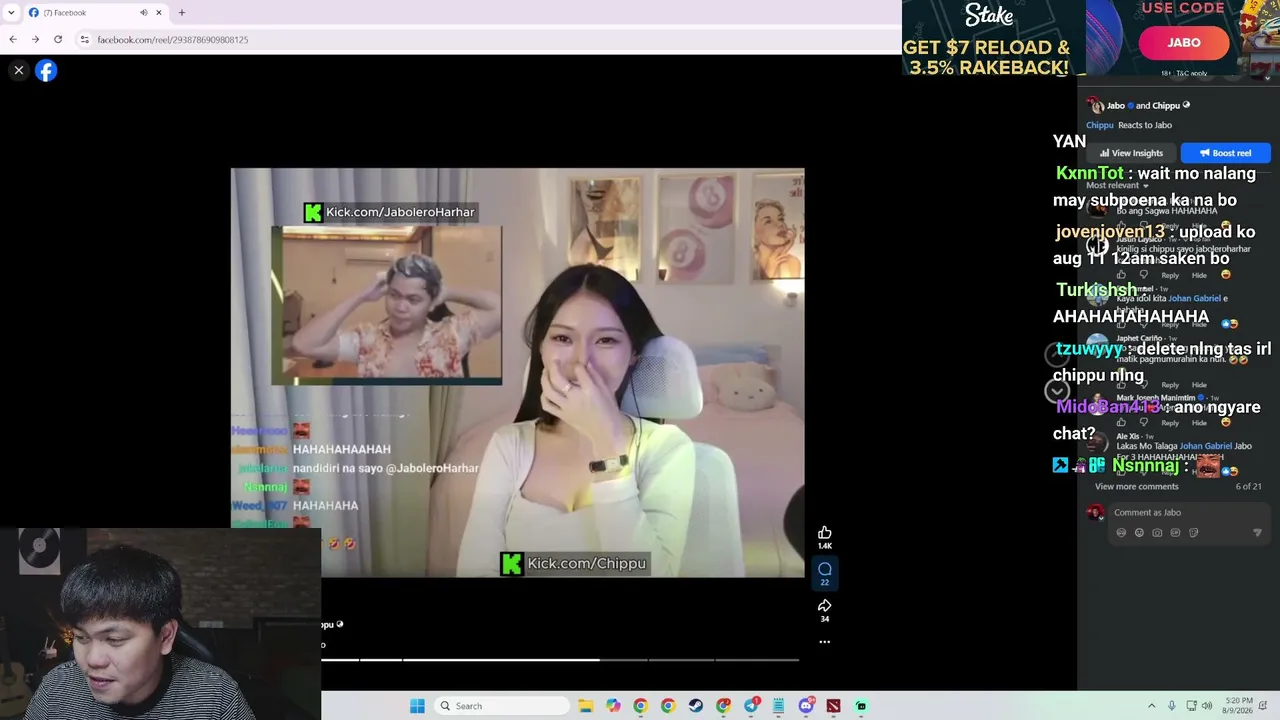The image size is (1280, 720).
Task: Add a sticker to the comment
Action: [1193, 533]
